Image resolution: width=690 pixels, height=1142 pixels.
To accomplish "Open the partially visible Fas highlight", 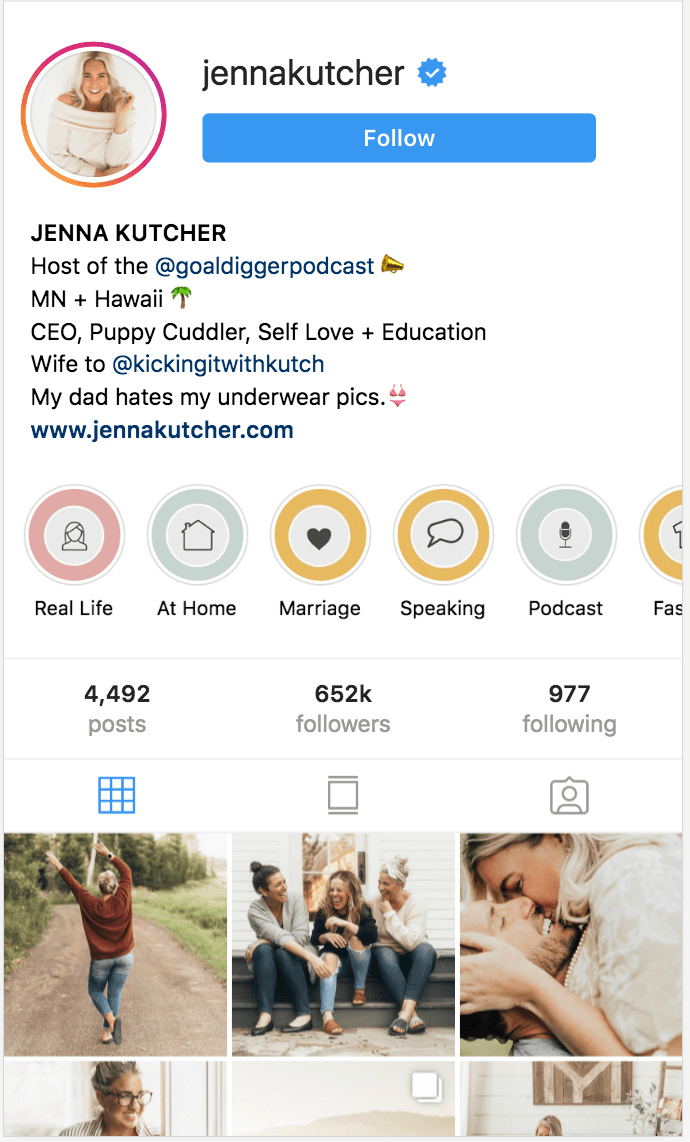I will click(663, 535).
